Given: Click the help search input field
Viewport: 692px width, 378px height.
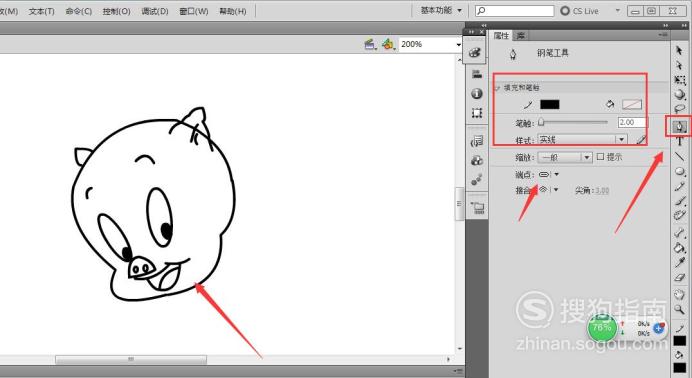Looking at the screenshot, I should 514,11.
